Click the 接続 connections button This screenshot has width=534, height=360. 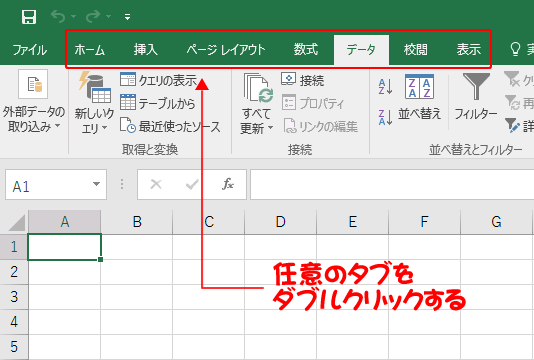[x=302, y=80]
